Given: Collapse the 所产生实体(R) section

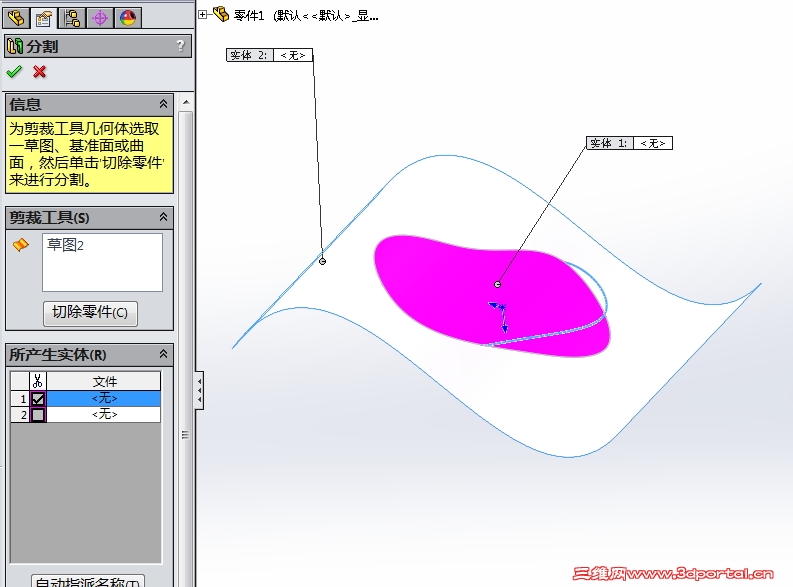Looking at the screenshot, I should coord(163,354).
